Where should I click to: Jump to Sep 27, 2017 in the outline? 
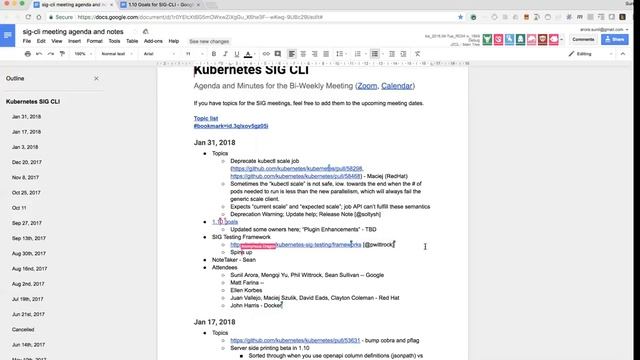pyautogui.click(x=27, y=223)
